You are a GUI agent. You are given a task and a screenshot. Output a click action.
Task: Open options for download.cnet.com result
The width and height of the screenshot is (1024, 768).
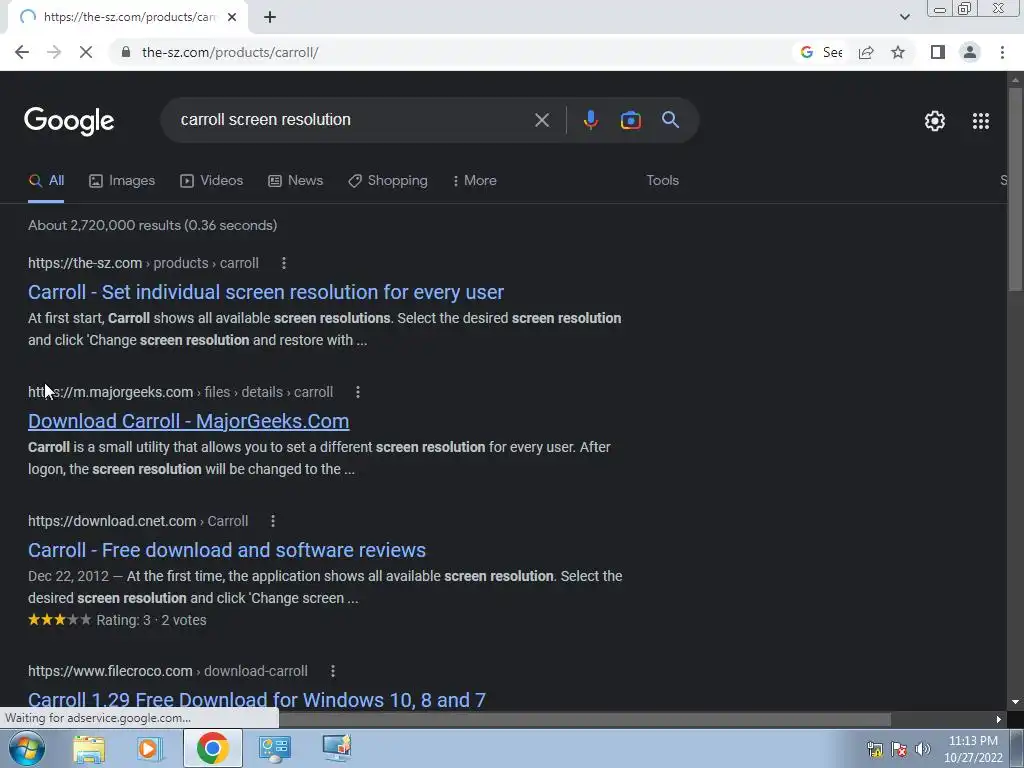click(273, 521)
